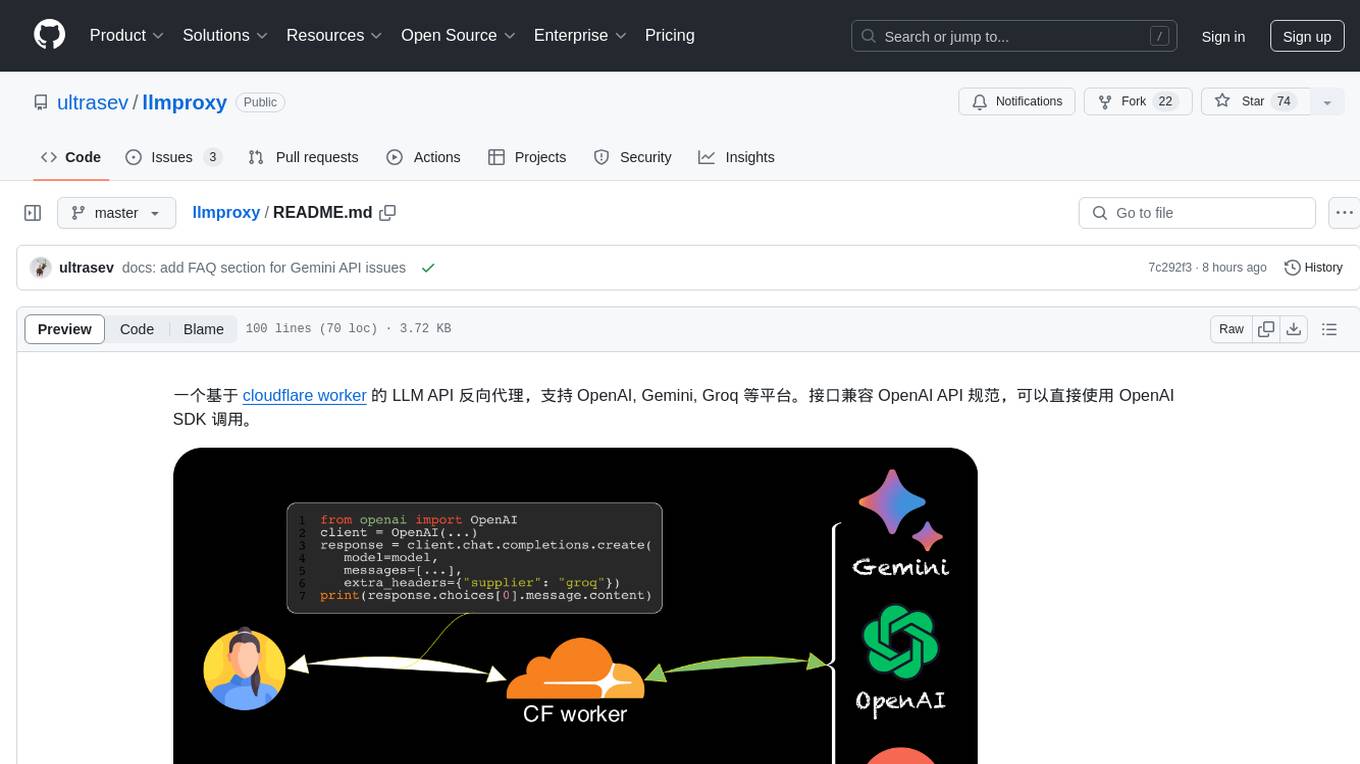
Task: Switch to Preview view mode
Action: pyautogui.click(x=65, y=329)
